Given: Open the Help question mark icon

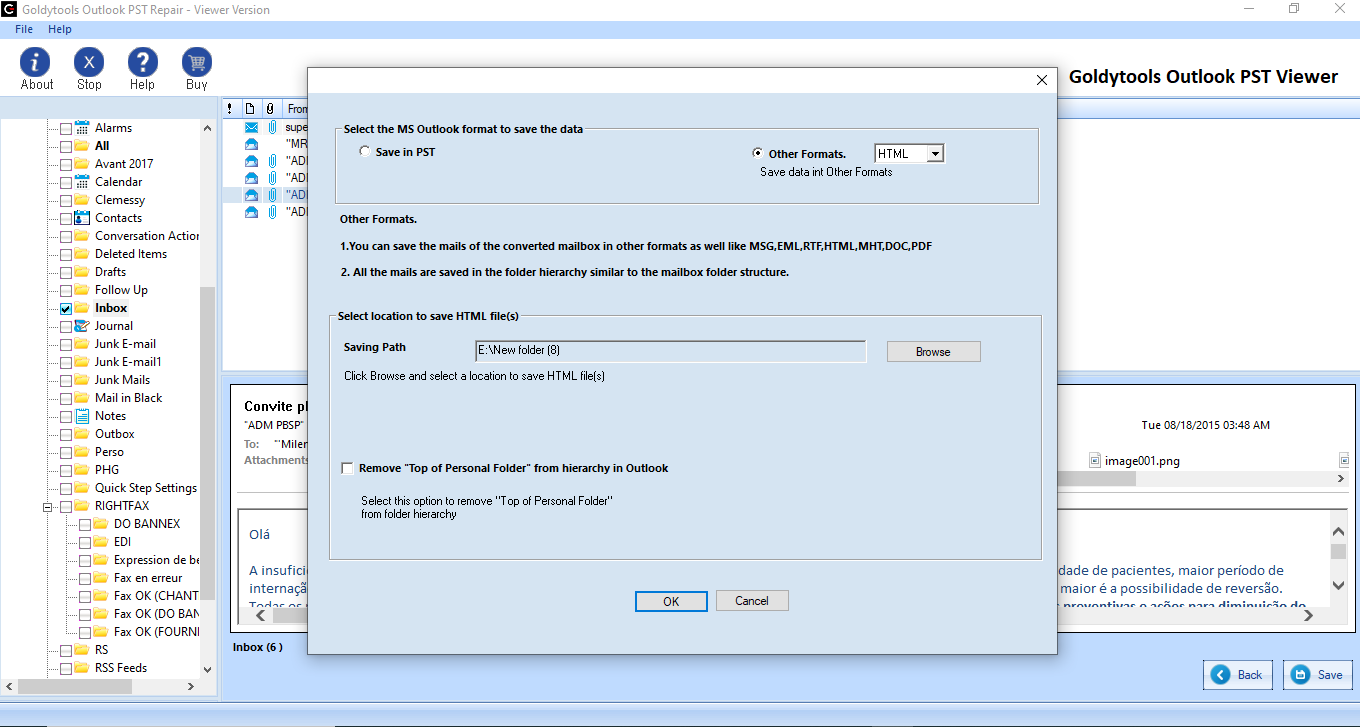Looking at the screenshot, I should point(143,62).
